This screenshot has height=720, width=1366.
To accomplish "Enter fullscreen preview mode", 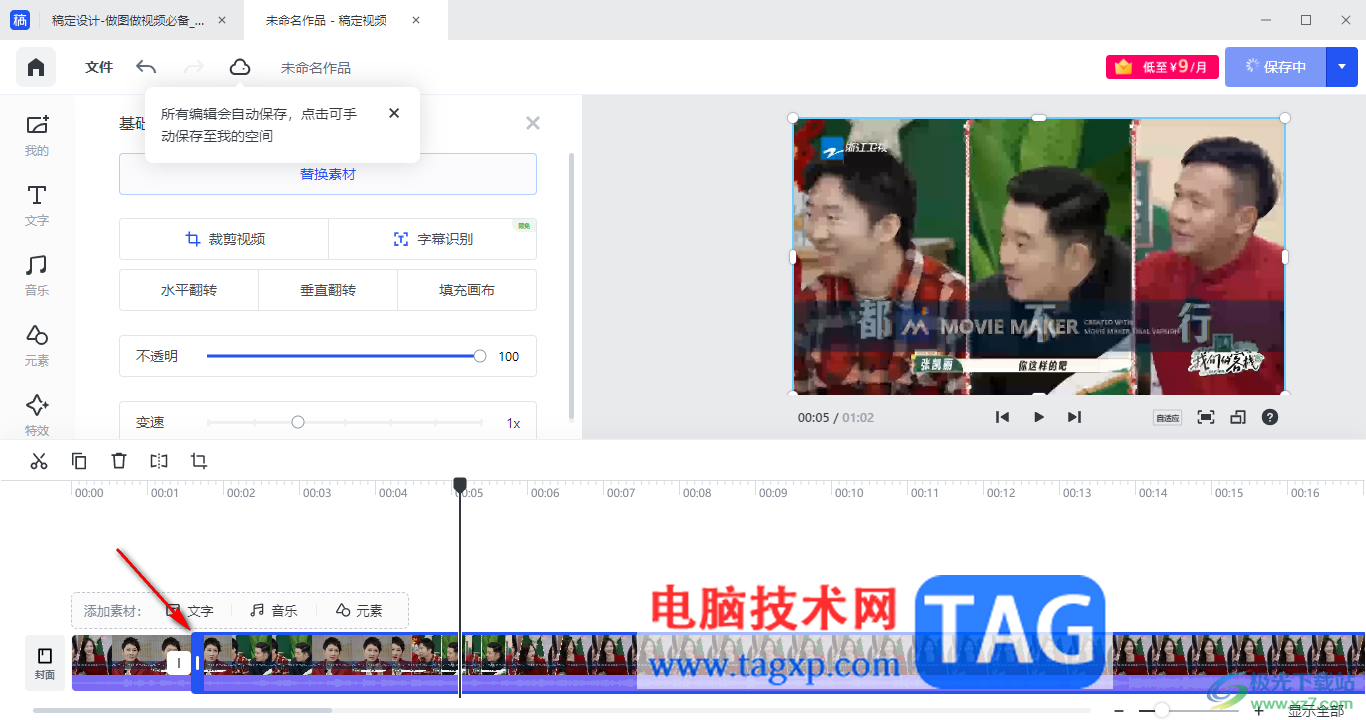I will coord(1206,417).
